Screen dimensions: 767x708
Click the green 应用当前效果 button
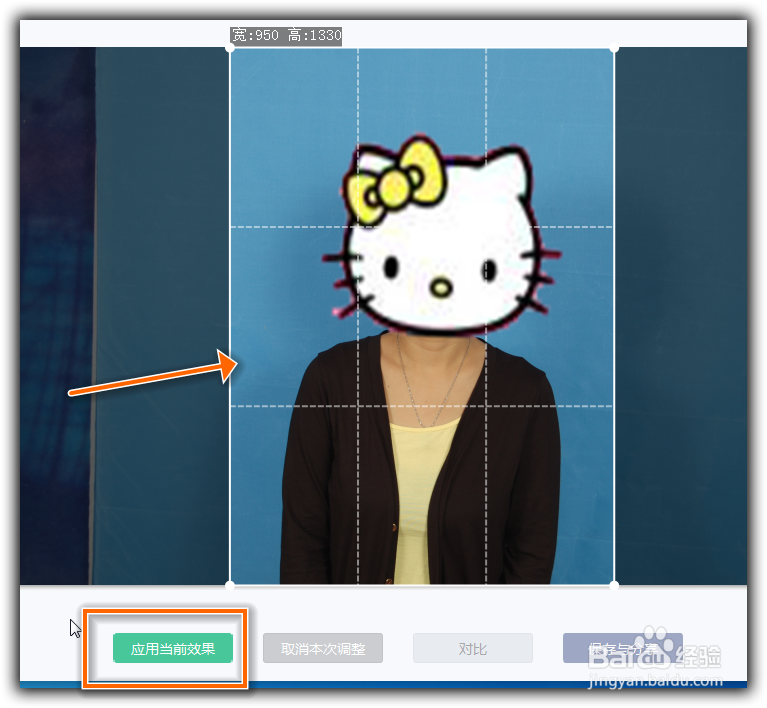(173, 648)
